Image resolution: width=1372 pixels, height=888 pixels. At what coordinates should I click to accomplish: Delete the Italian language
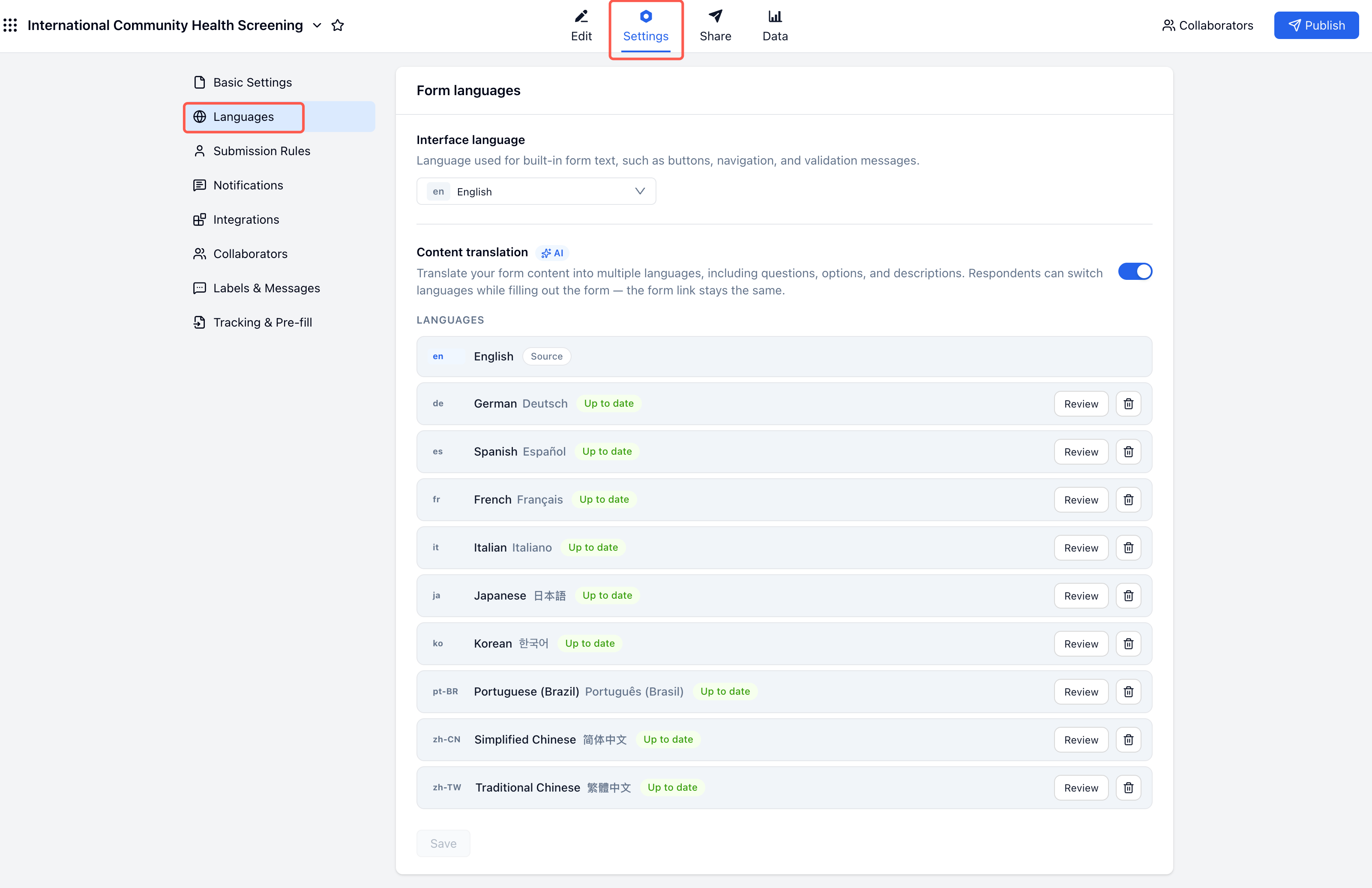(x=1128, y=548)
